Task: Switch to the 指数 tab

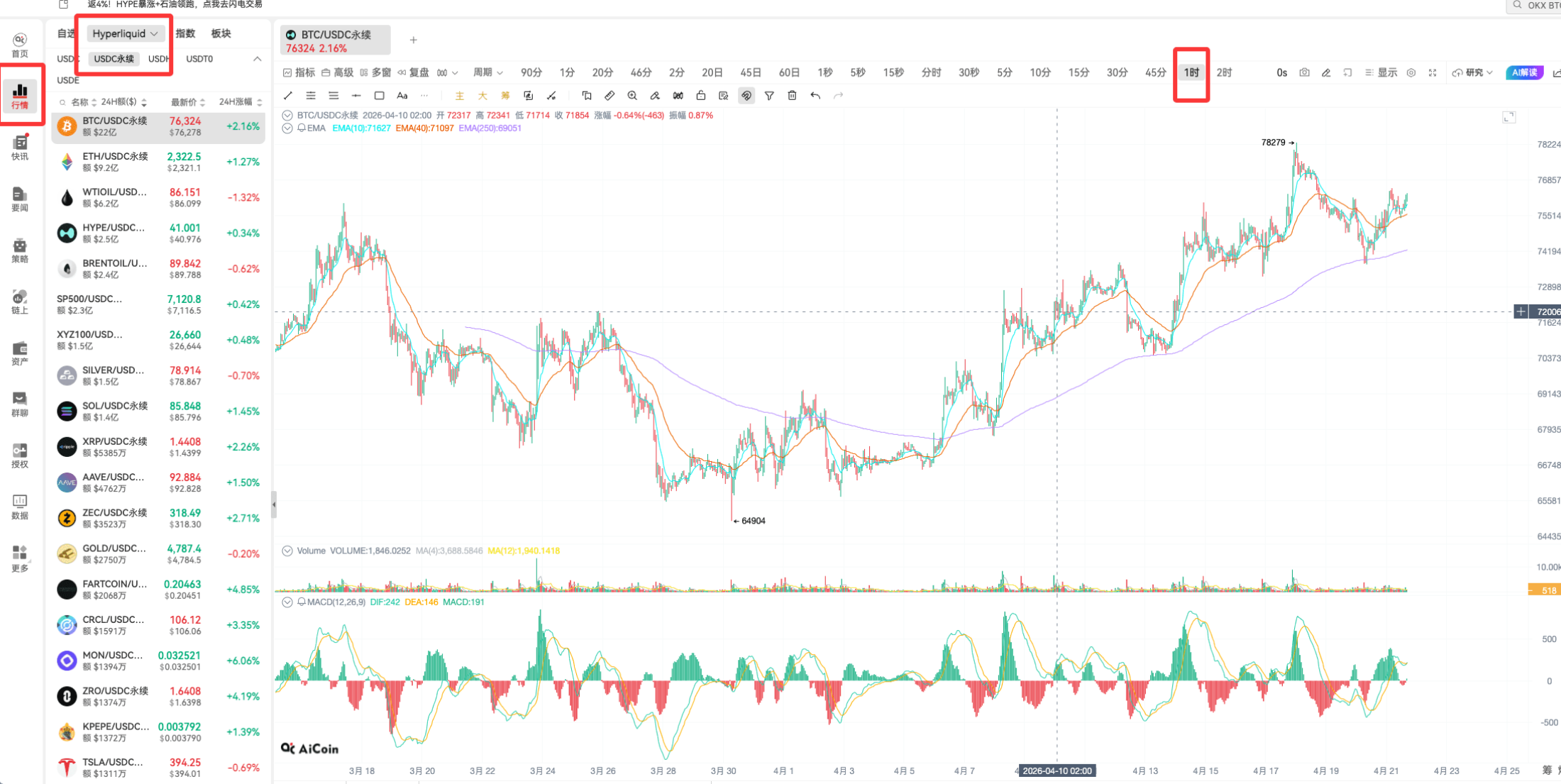Action: [184, 33]
